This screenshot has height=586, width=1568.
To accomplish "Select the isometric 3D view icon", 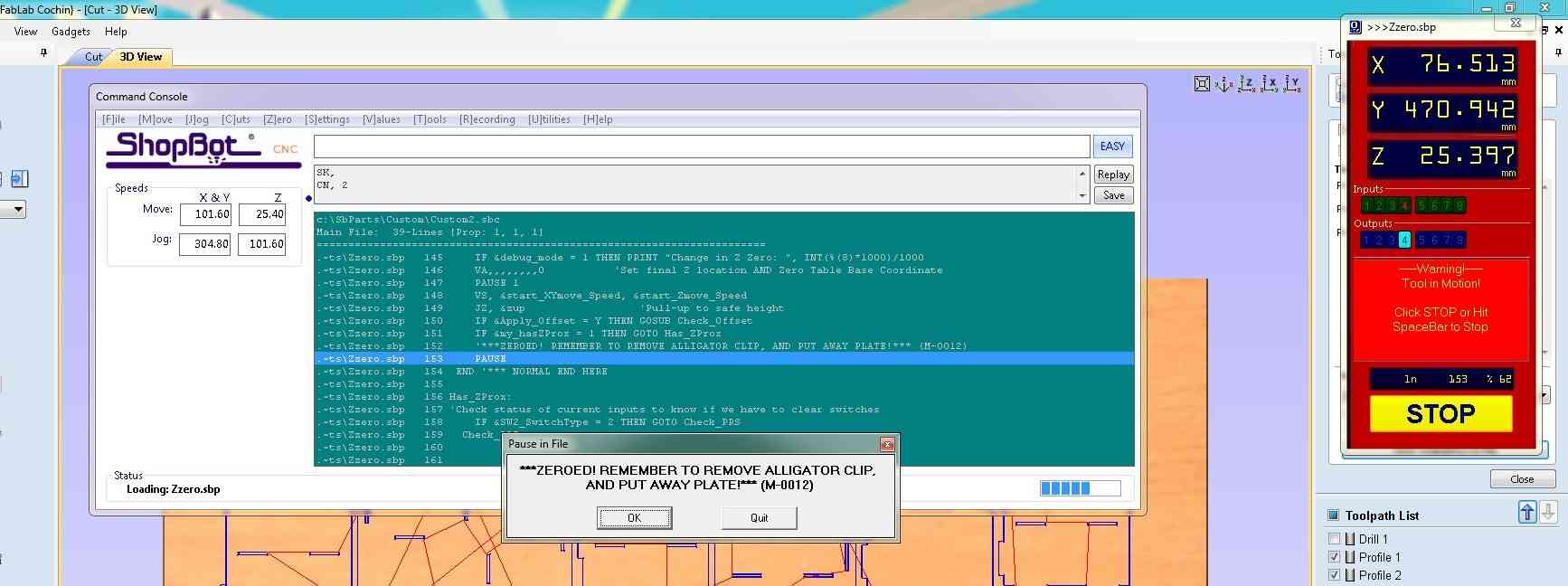I will point(1224,84).
